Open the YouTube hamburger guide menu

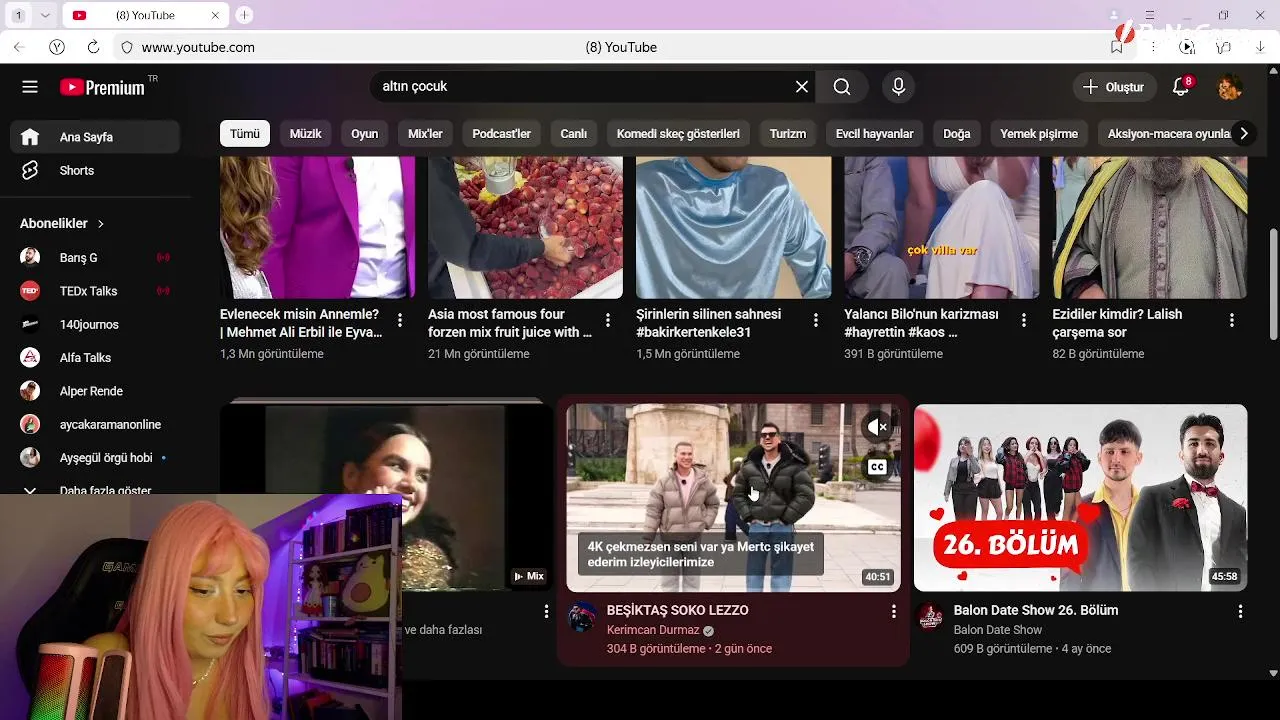pos(30,87)
